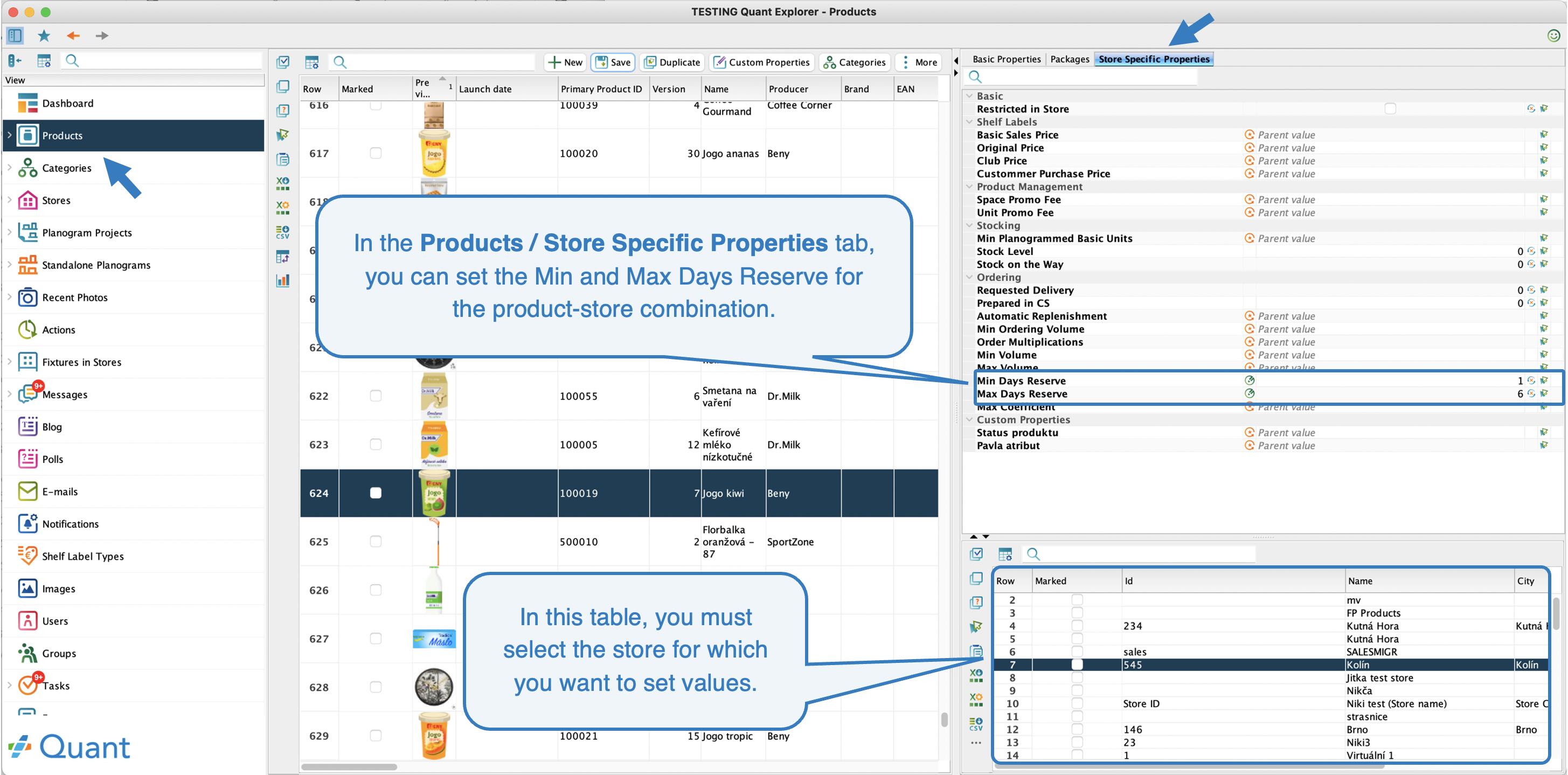Viewport: 1568px width, 775px height.
Task: Open Custom Properties
Action: [x=761, y=61]
